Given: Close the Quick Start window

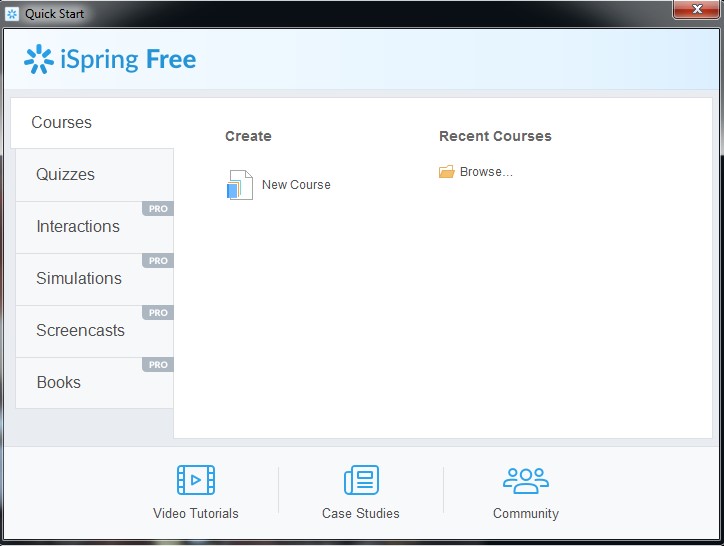Looking at the screenshot, I should 697,9.
